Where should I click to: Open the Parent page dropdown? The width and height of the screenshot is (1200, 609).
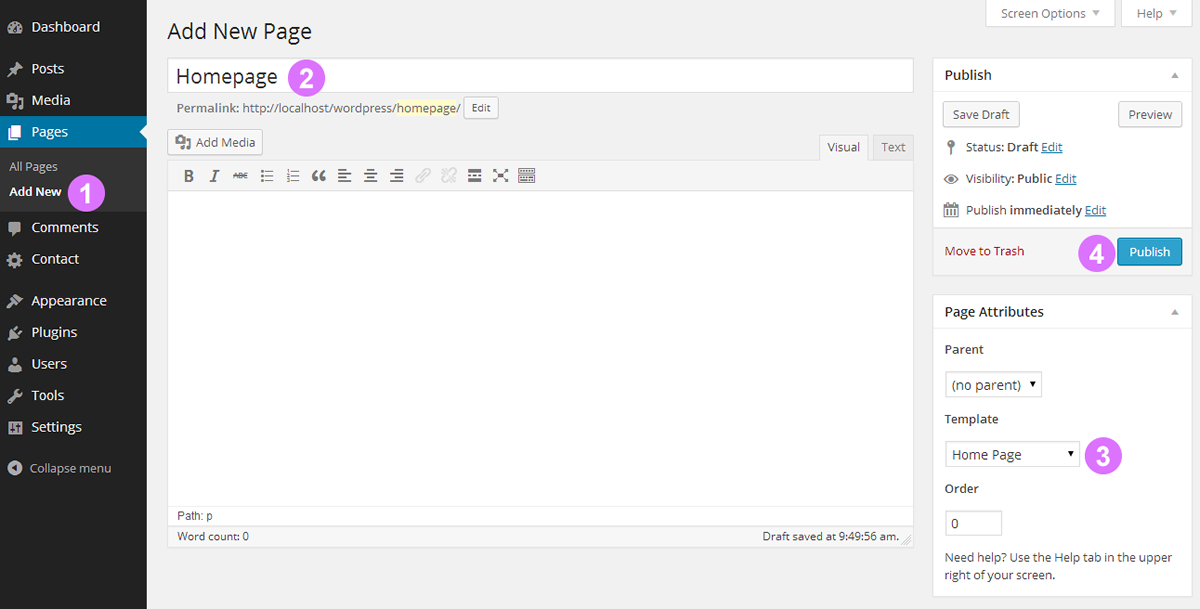tap(993, 385)
